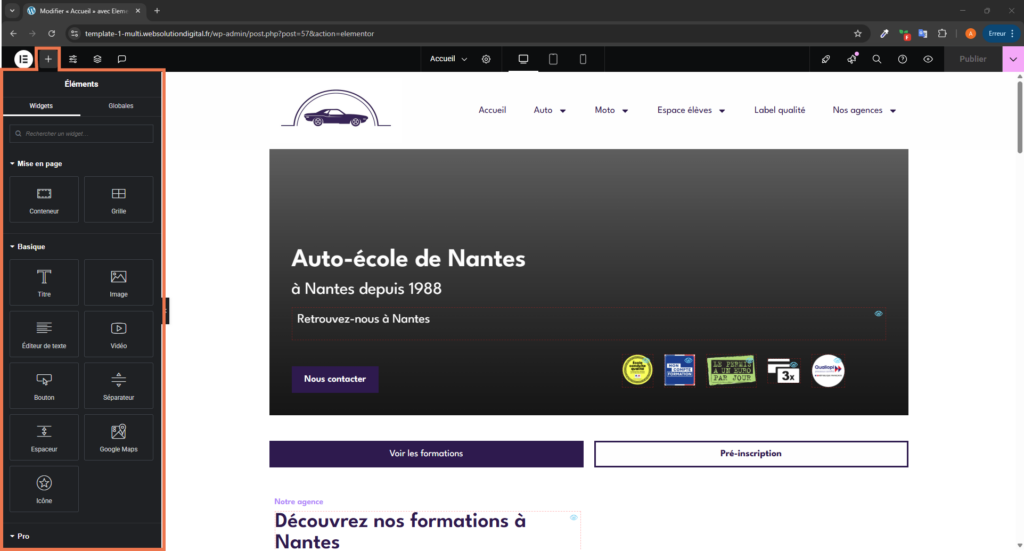Open the Accueil page dropdown
The image size is (1024, 551).
tap(448, 59)
